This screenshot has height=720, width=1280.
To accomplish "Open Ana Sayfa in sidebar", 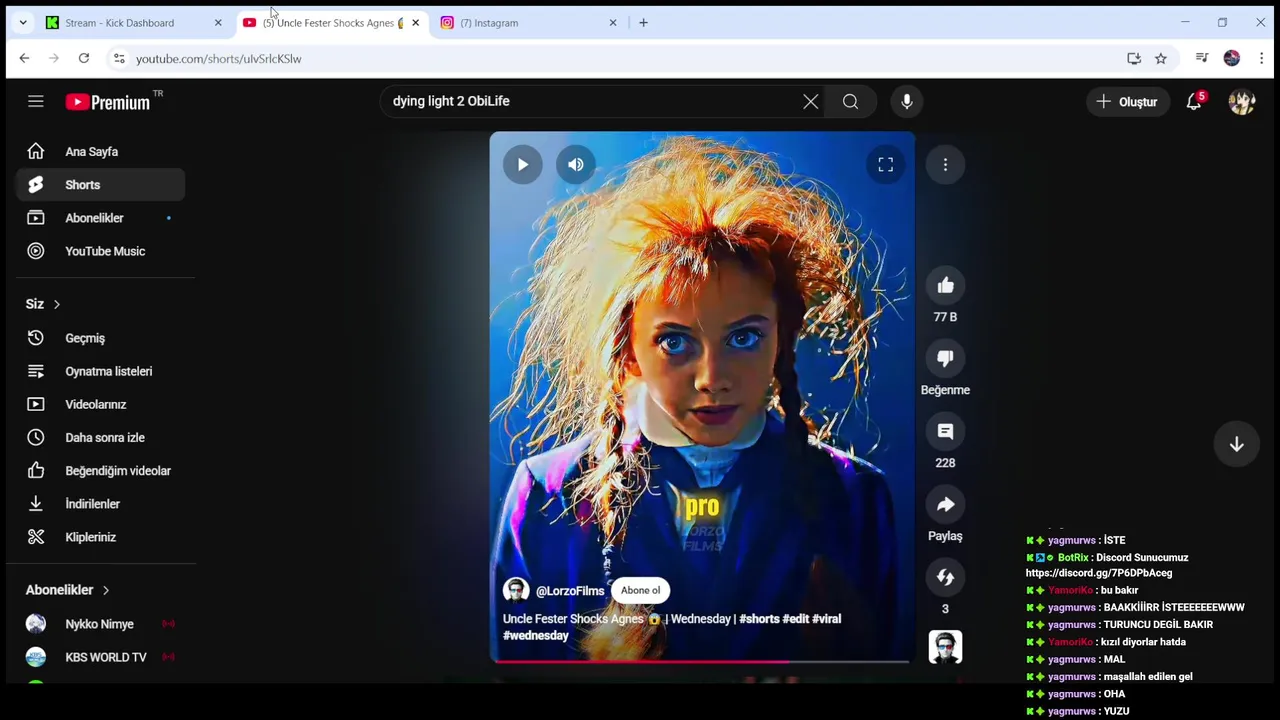I will coord(100,152).
